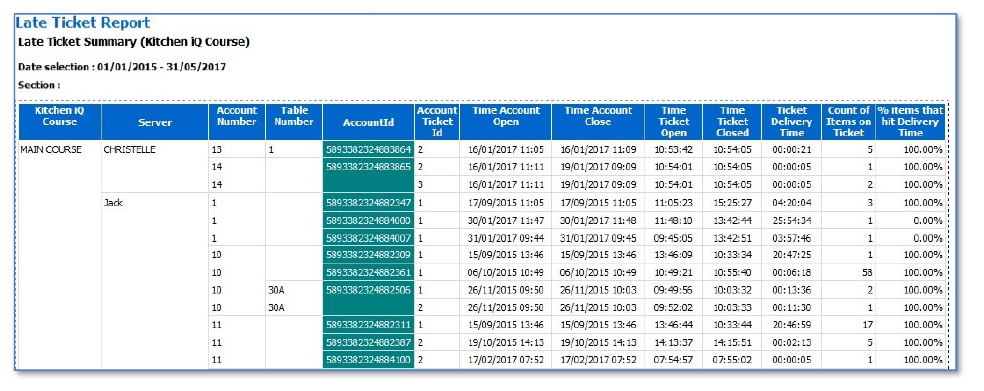Click delivery time 20:46:59
Screen dimensions: 984x391
click(x=791, y=326)
